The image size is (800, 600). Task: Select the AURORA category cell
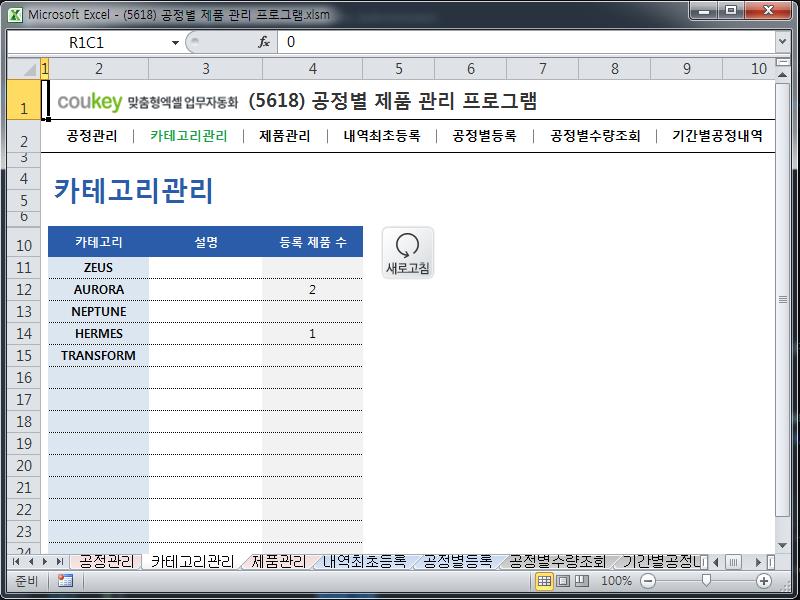pos(98,289)
